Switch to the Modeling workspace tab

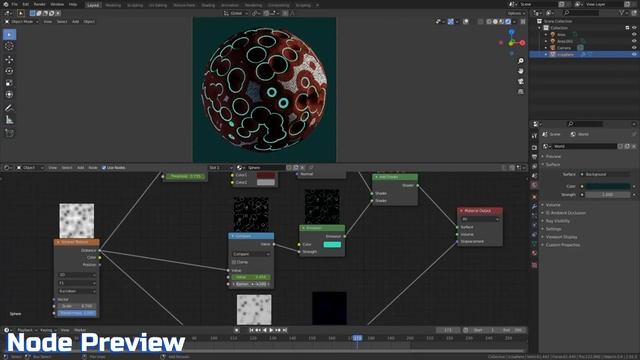(x=113, y=5)
